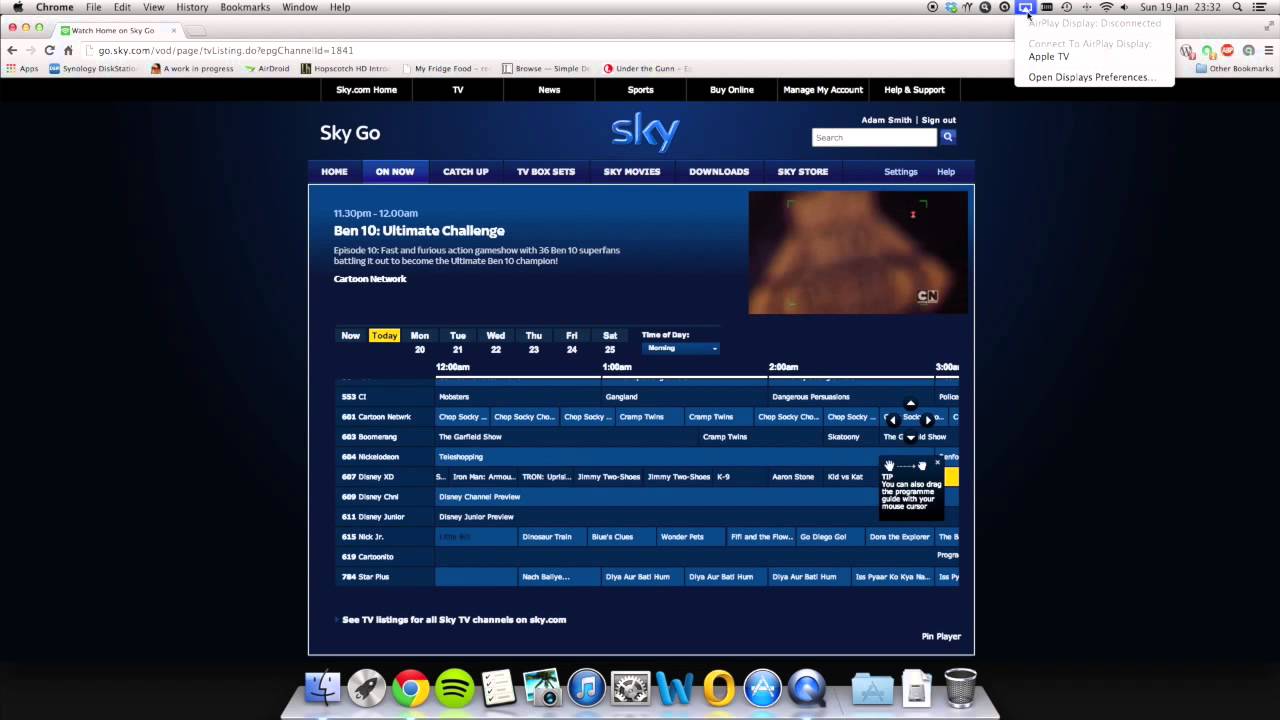This screenshot has width=1280, height=720.
Task: Reload the page in Chrome
Action: 49,50
